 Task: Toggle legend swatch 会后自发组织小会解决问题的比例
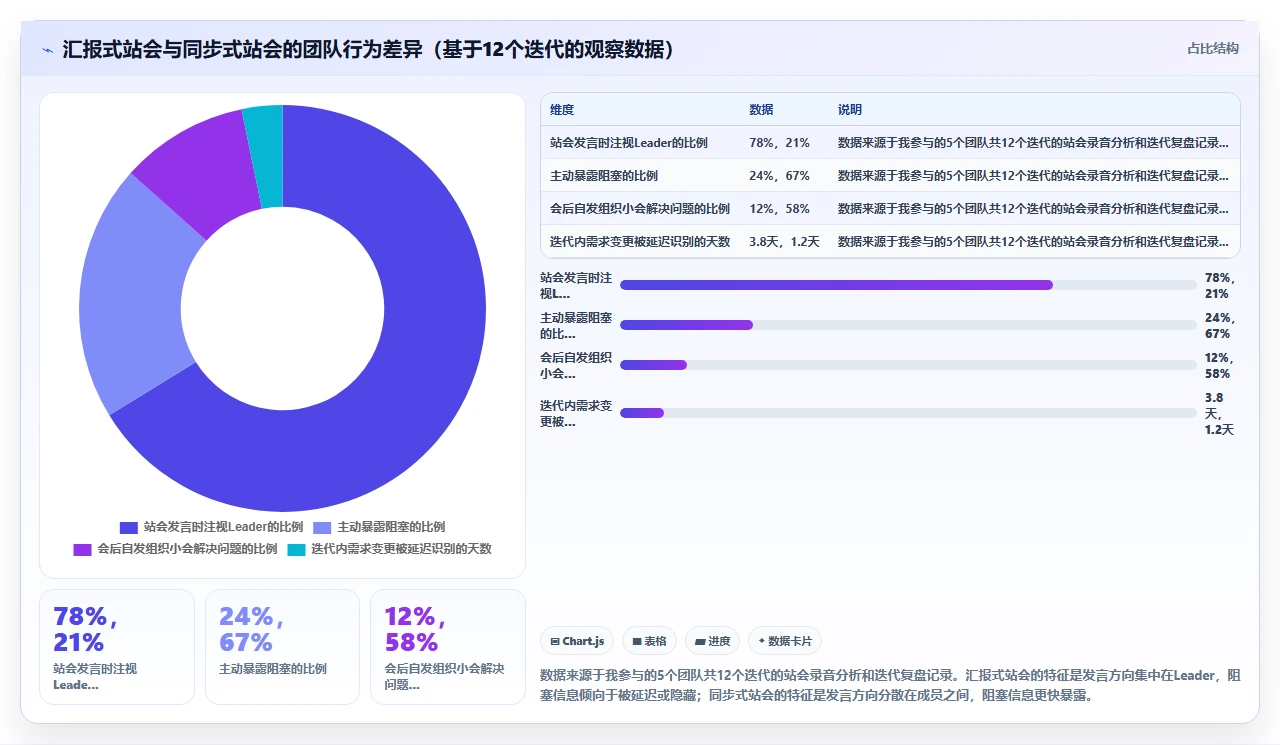point(82,549)
